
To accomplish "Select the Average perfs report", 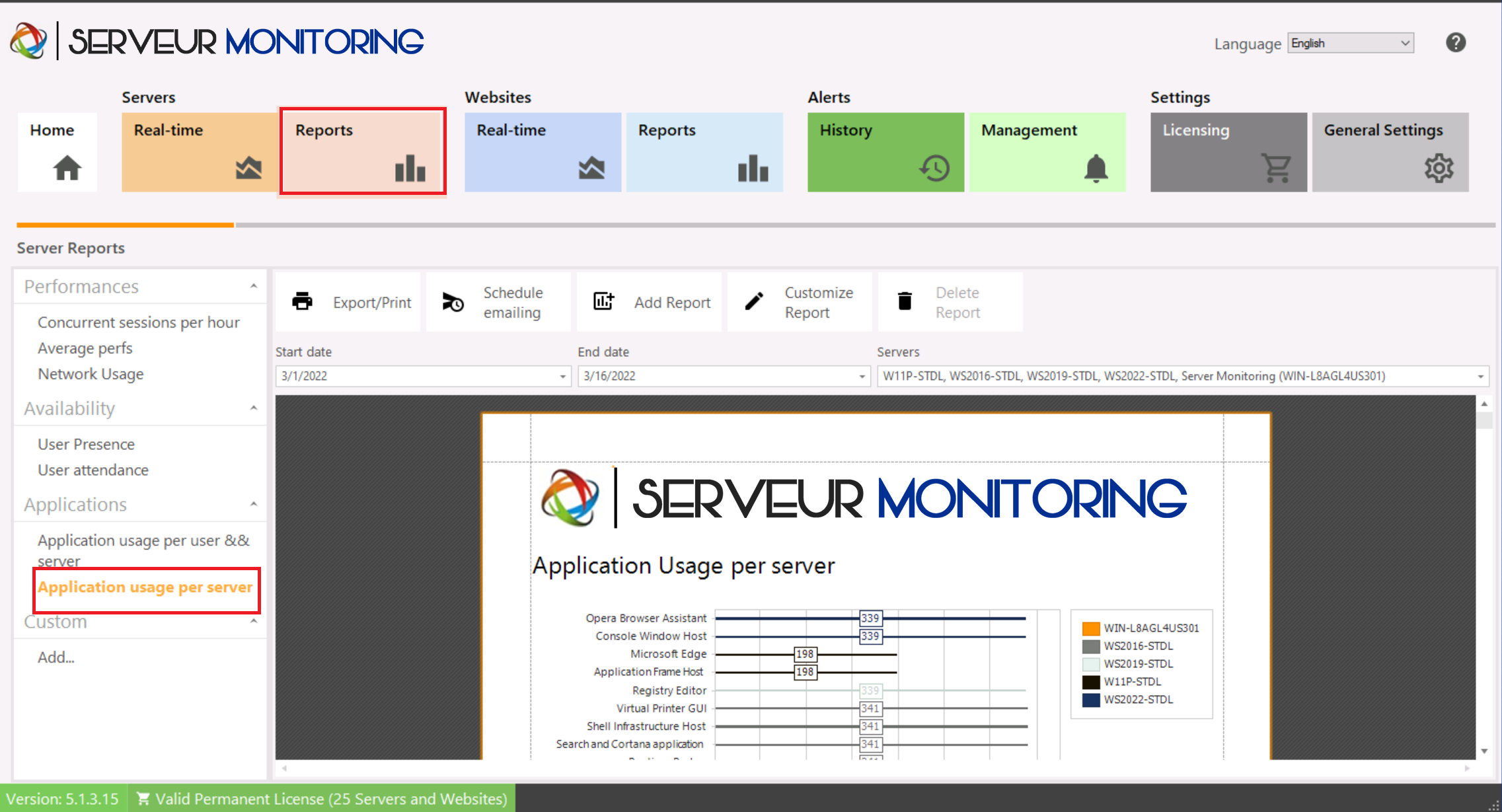I will [x=85, y=348].
